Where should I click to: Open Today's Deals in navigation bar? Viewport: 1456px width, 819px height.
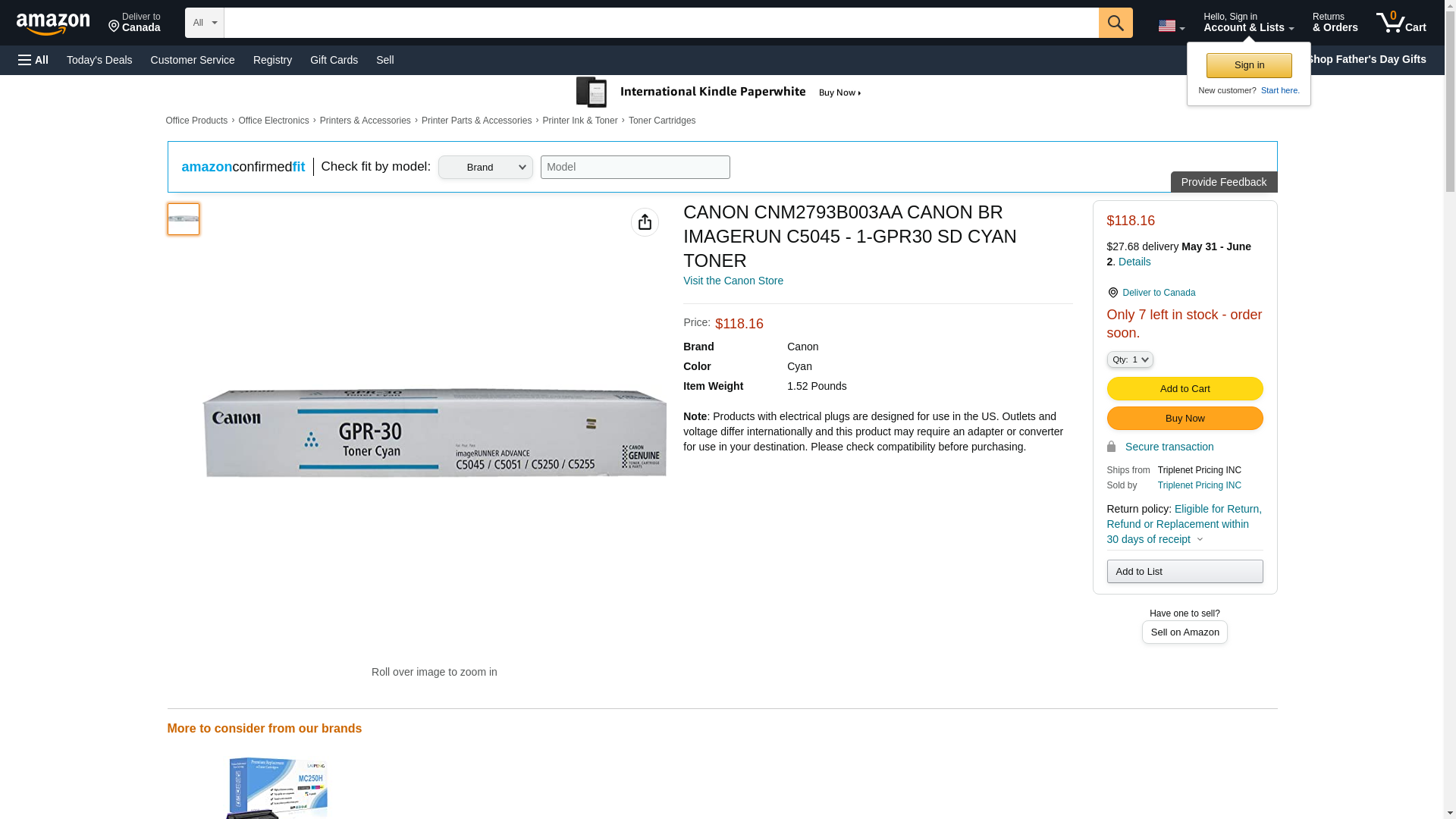click(x=99, y=60)
